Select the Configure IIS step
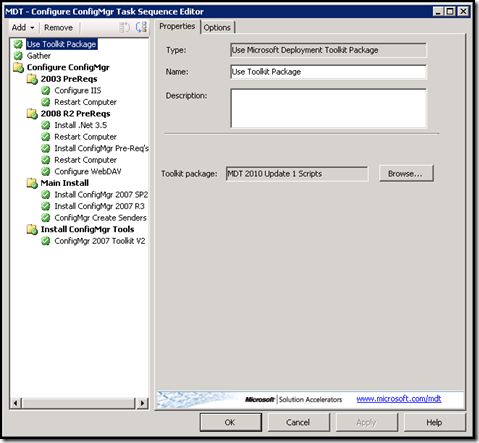This screenshot has width=479, height=443. (78, 90)
